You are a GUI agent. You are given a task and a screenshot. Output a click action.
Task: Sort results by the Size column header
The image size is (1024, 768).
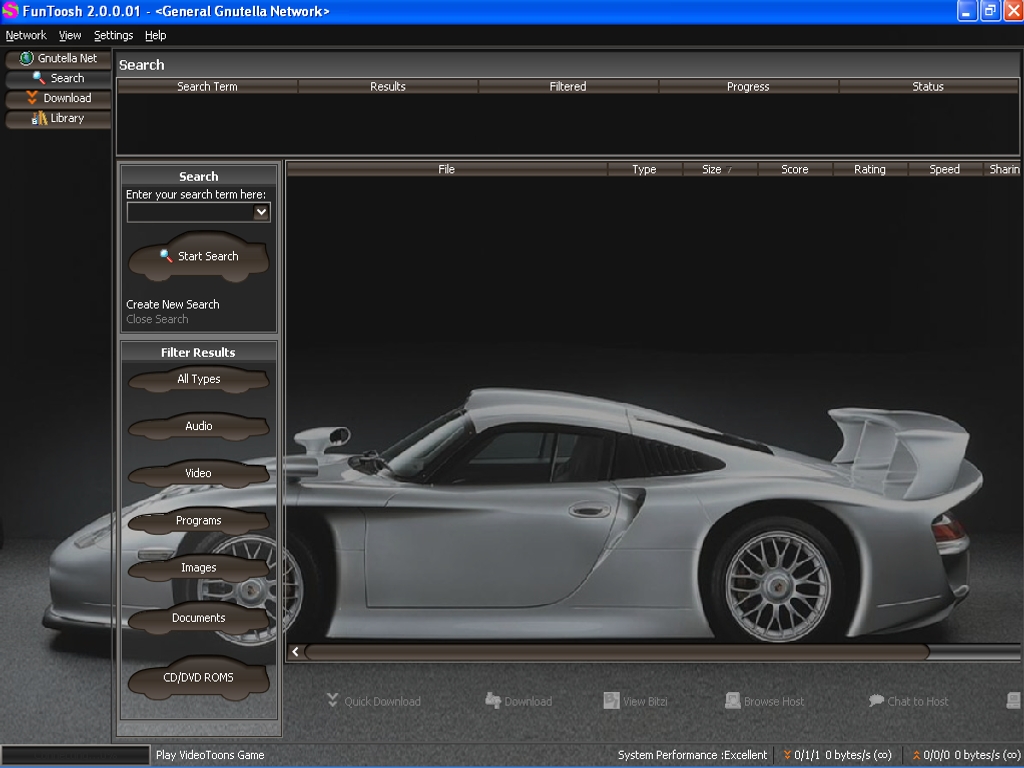click(712, 169)
